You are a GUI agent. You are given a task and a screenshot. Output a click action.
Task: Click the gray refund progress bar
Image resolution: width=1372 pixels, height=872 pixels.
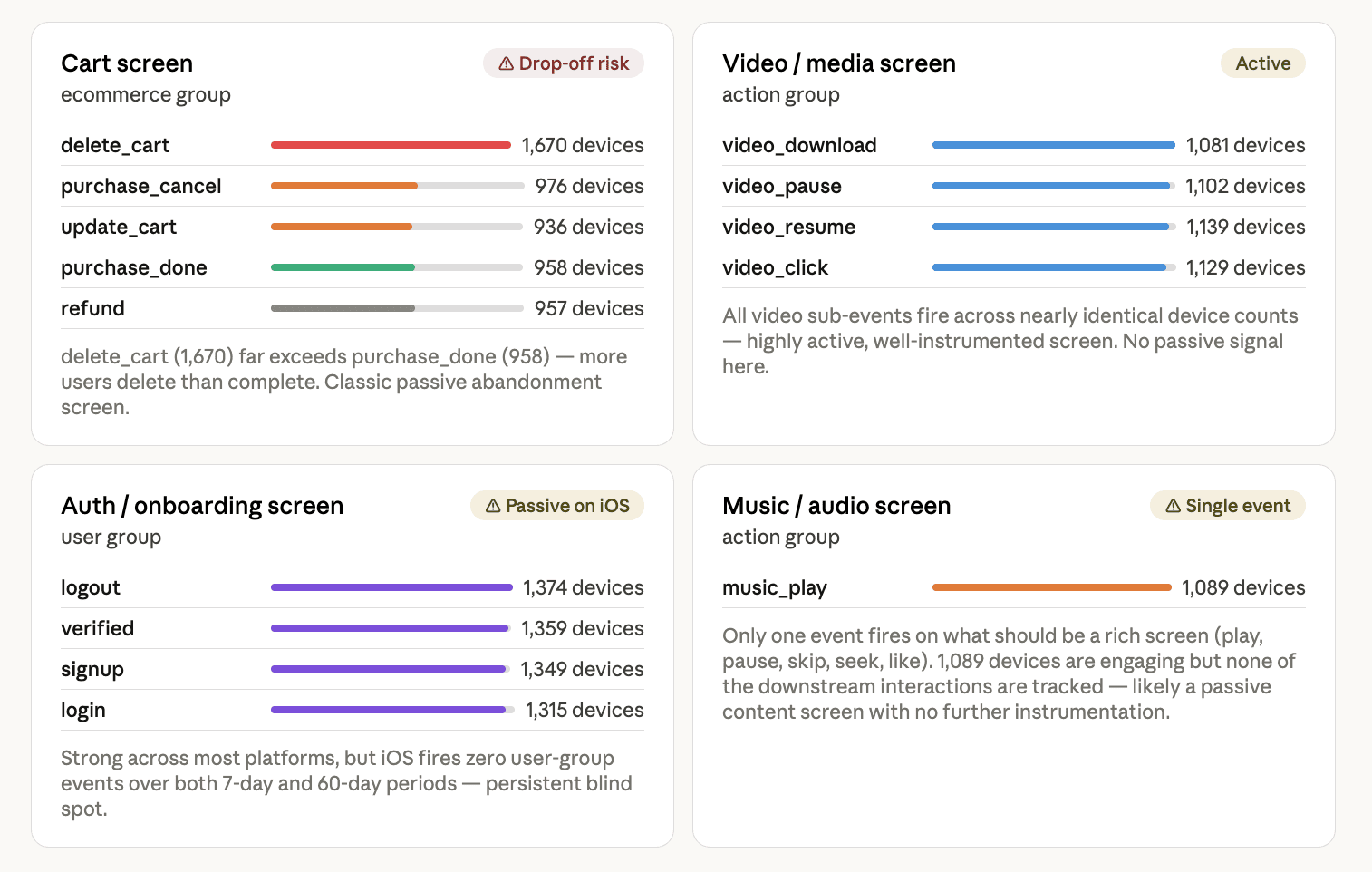click(x=343, y=308)
